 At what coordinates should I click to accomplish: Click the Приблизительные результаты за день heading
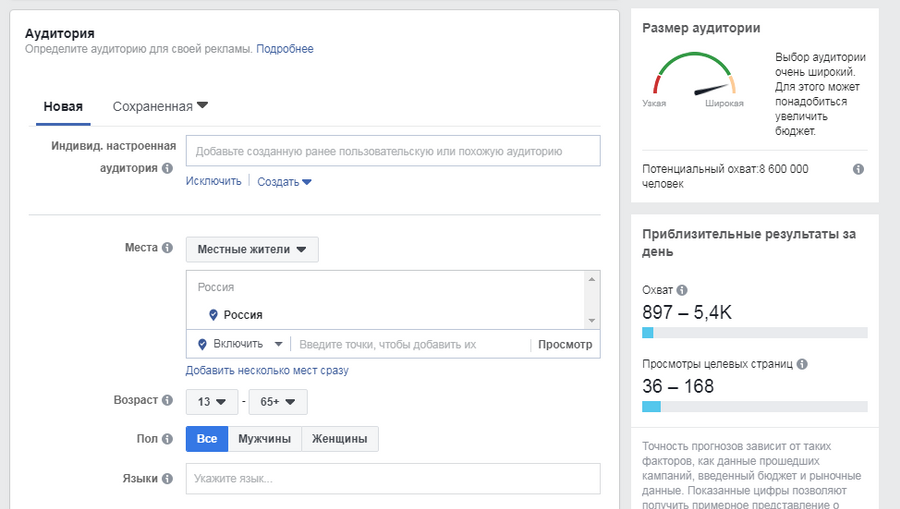[748, 243]
